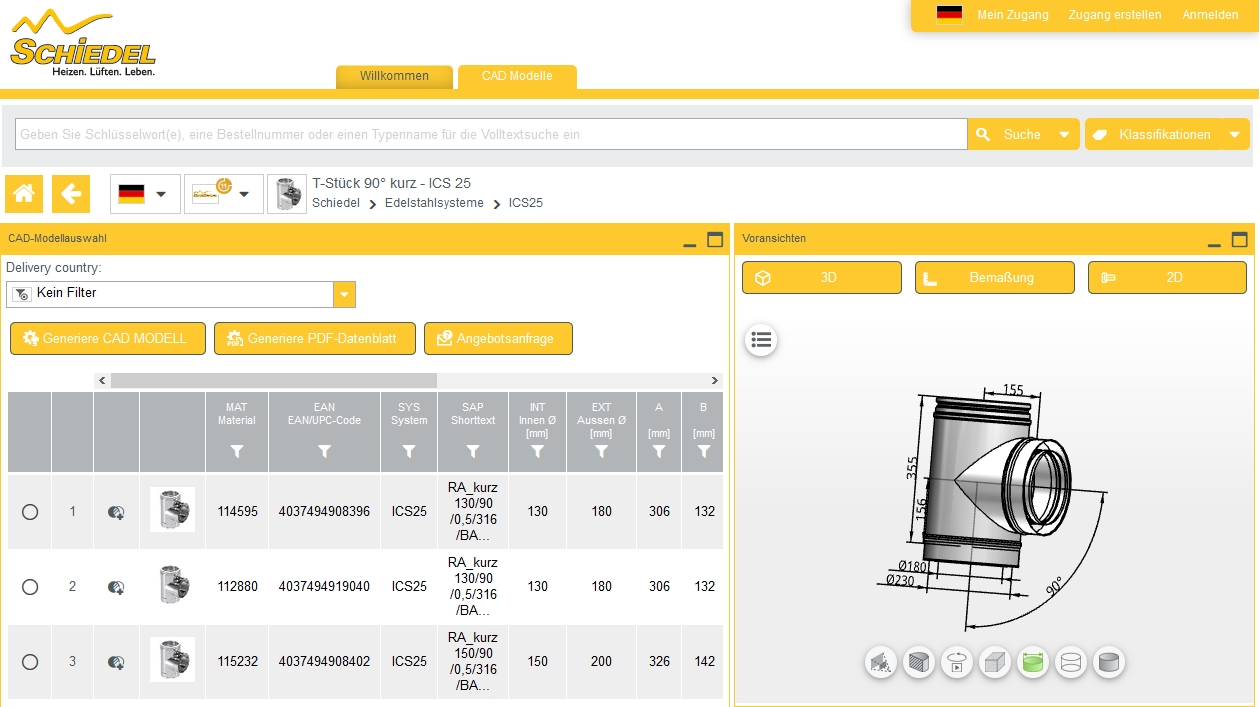The height and width of the screenshot is (707, 1260).
Task: Open the German flag language dropdown
Action: (145, 194)
